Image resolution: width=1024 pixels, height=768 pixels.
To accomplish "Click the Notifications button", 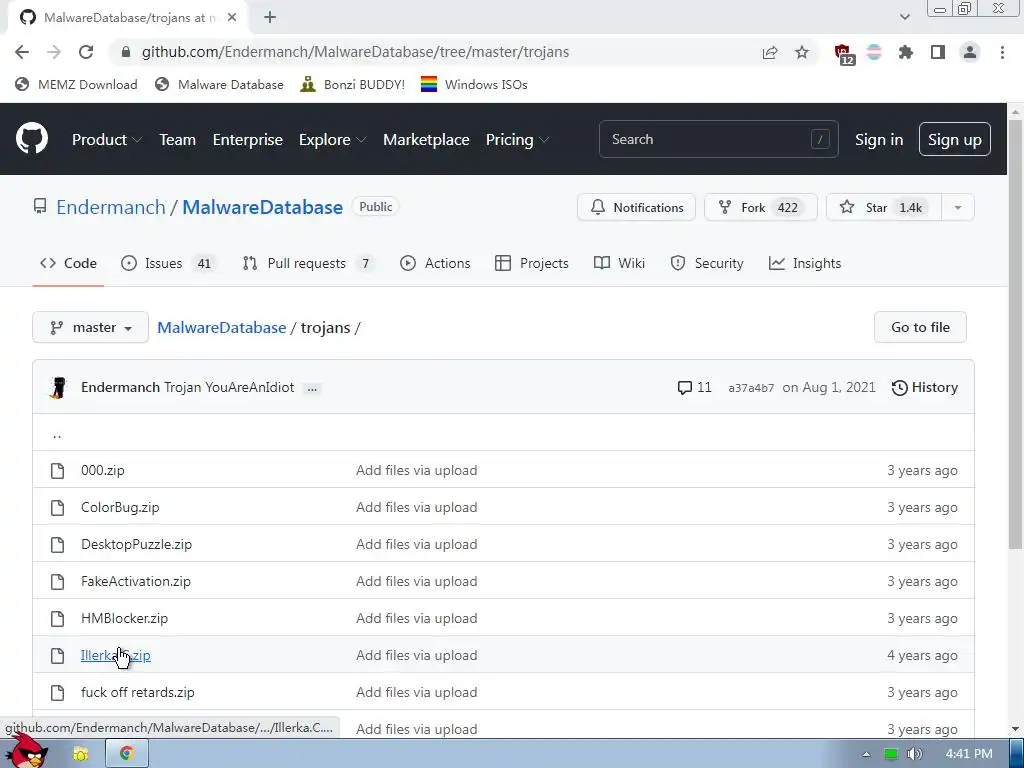I will click(x=637, y=208).
